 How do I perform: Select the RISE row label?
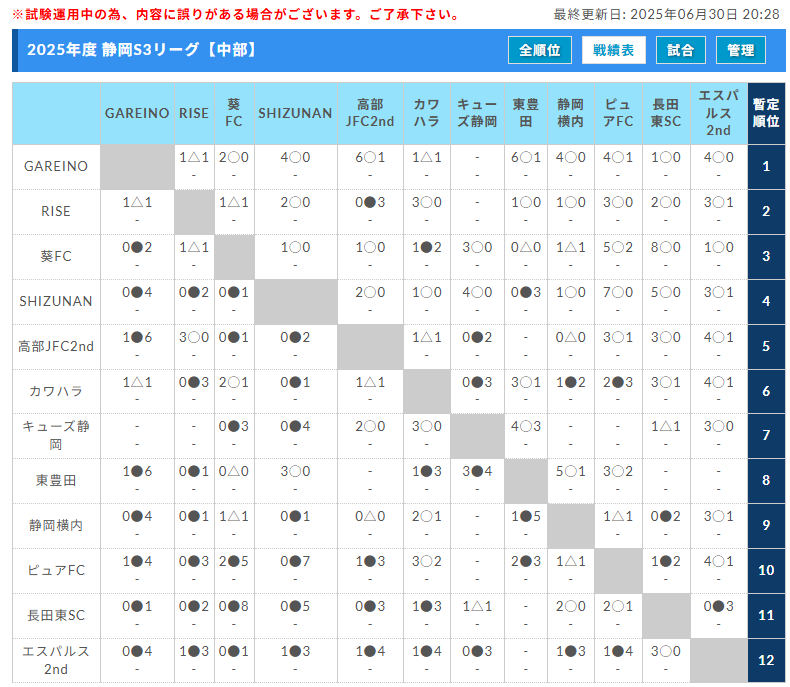tap(56, 211)
